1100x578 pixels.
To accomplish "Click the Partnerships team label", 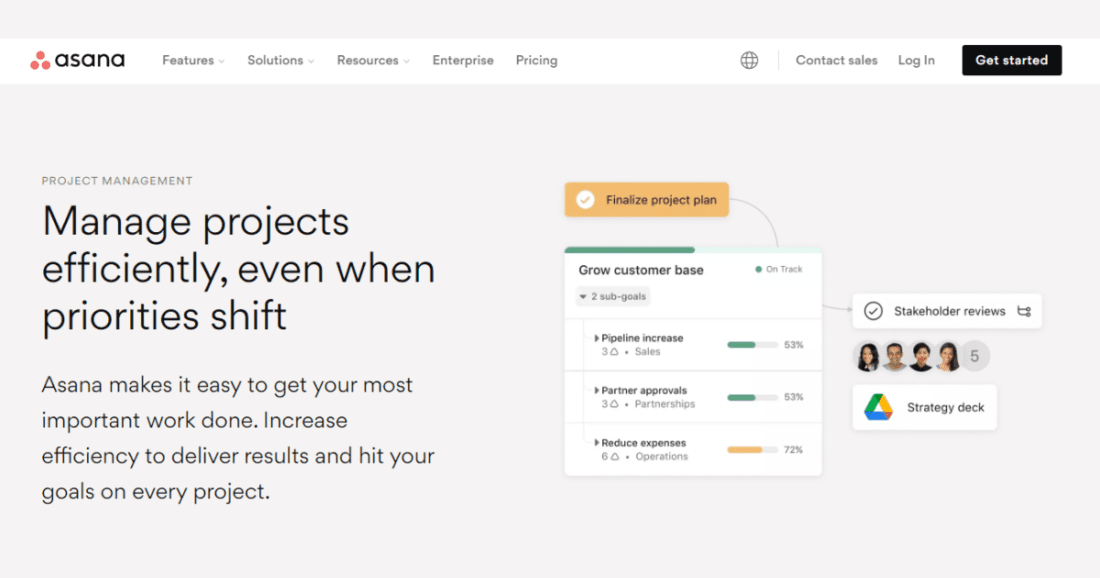I will 664,404.
